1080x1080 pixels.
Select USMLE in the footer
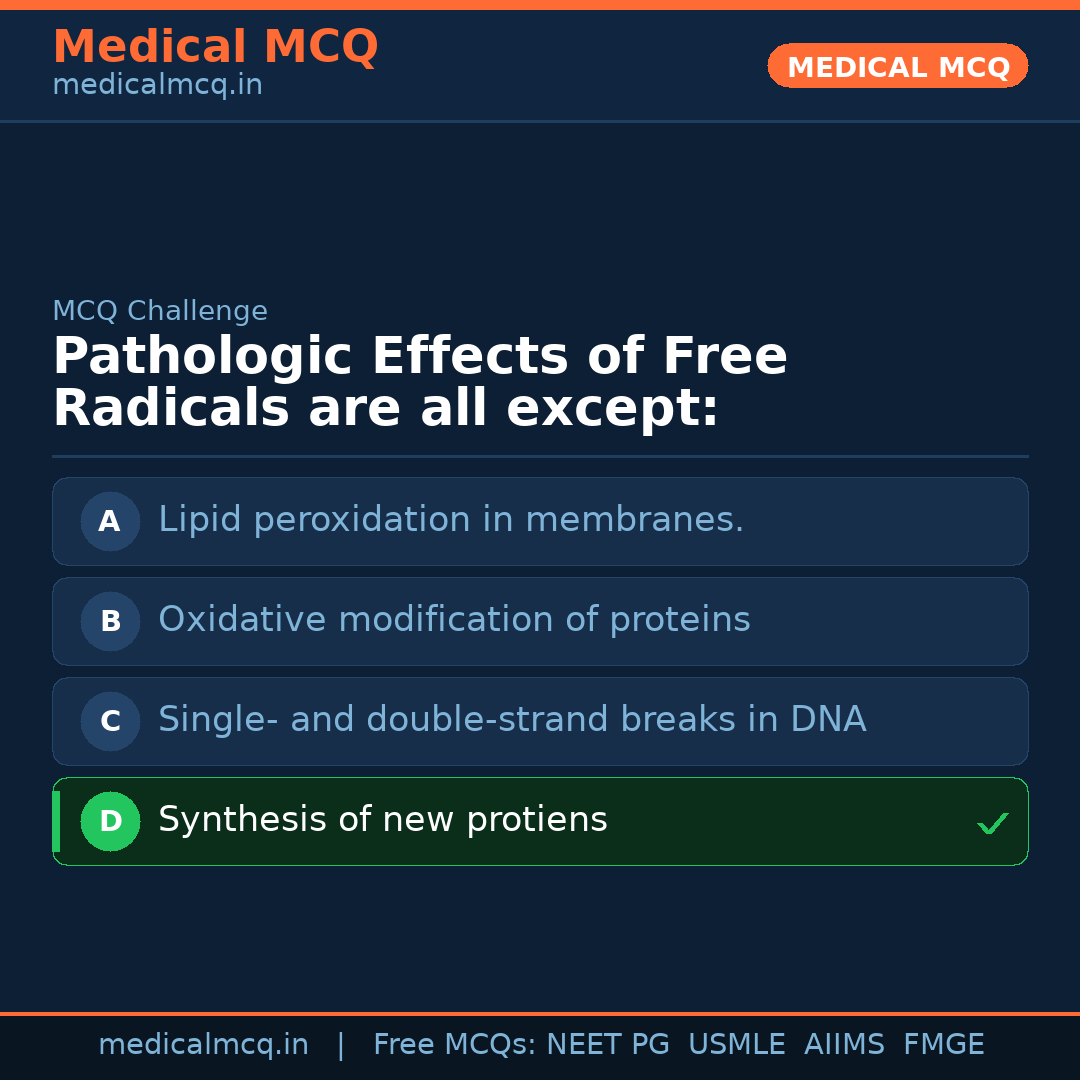[736, 1045]
